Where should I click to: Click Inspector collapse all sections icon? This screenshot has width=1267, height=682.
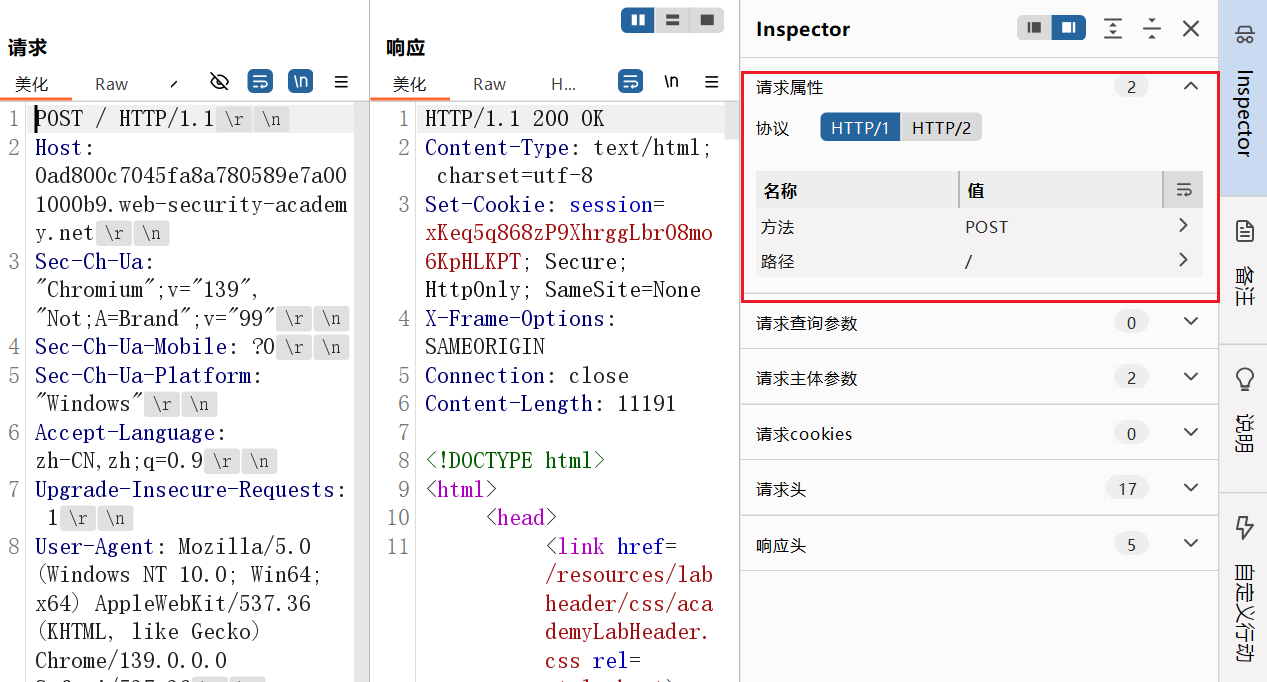[x=1152, y=29]
